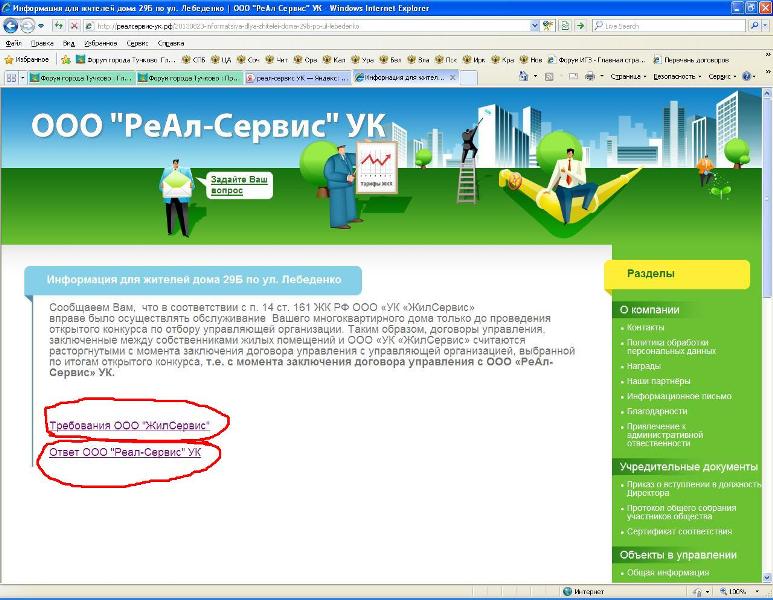Screen dimensions: 773x600
Task: Click the green Refresh icon
Action: 59,25
